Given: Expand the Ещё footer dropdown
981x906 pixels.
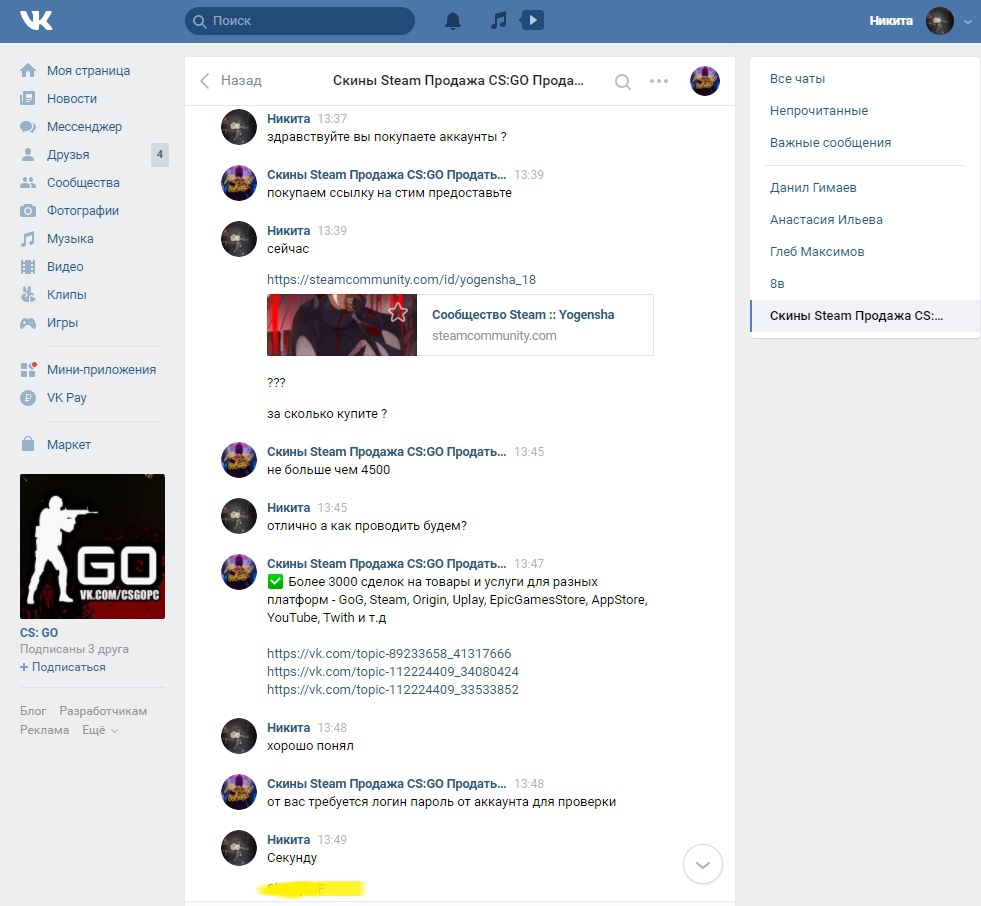Looking at the screenshot, I should 99,730.
